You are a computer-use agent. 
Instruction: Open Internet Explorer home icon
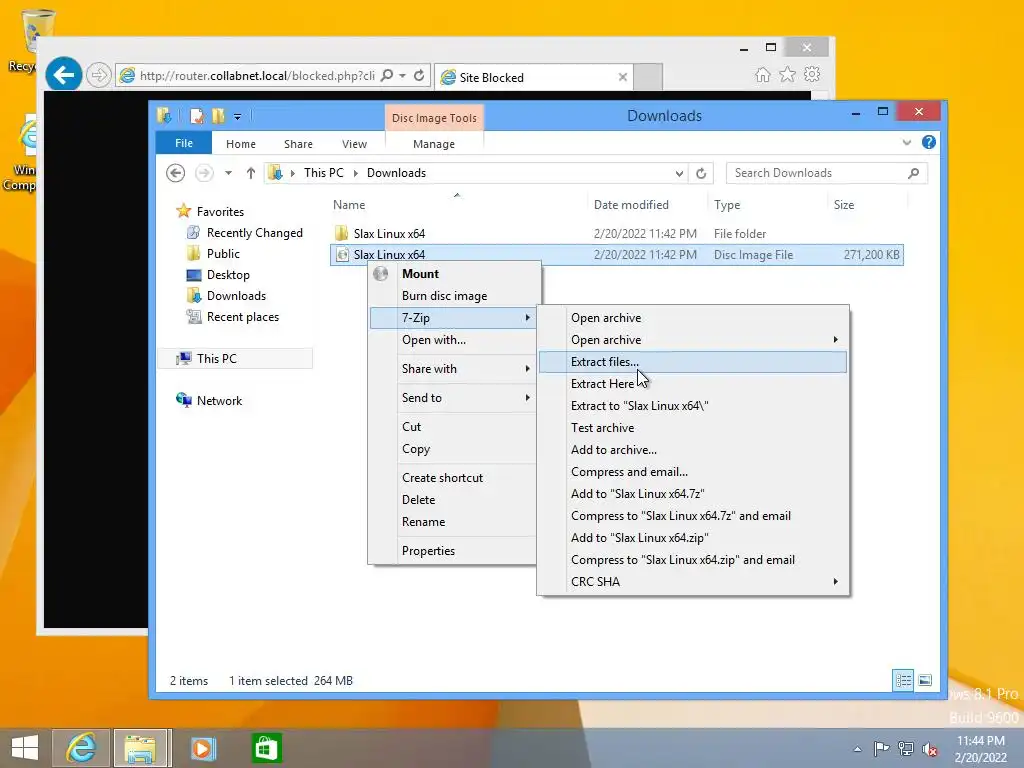tap(762, 74)
